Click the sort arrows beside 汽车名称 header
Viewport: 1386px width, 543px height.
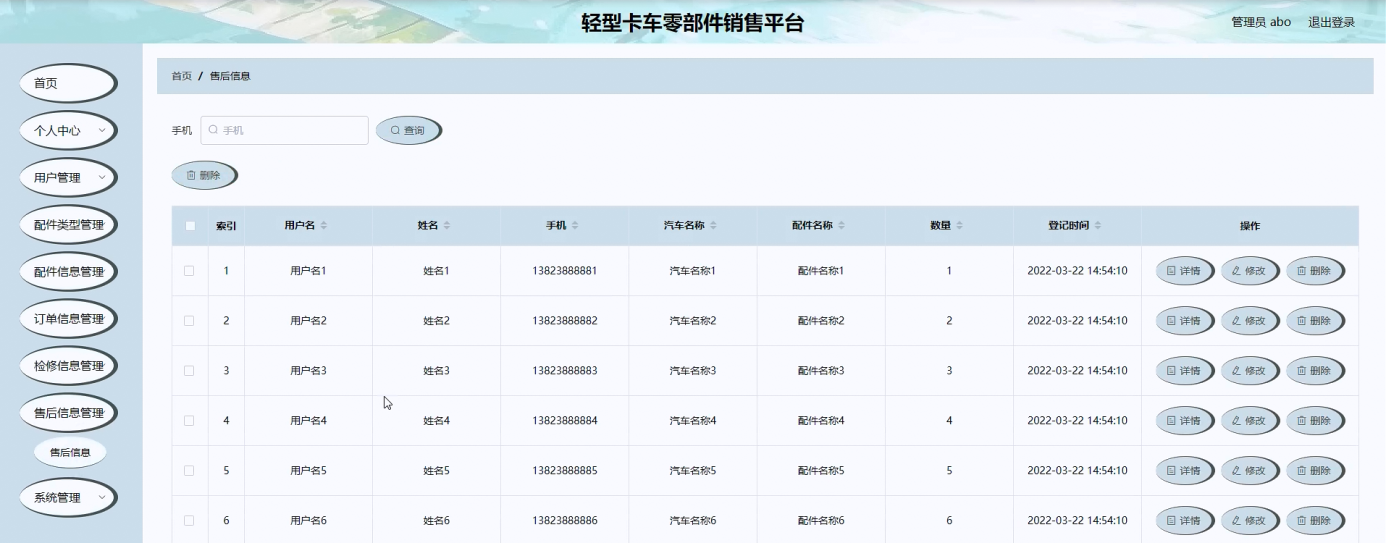[713, 226]
